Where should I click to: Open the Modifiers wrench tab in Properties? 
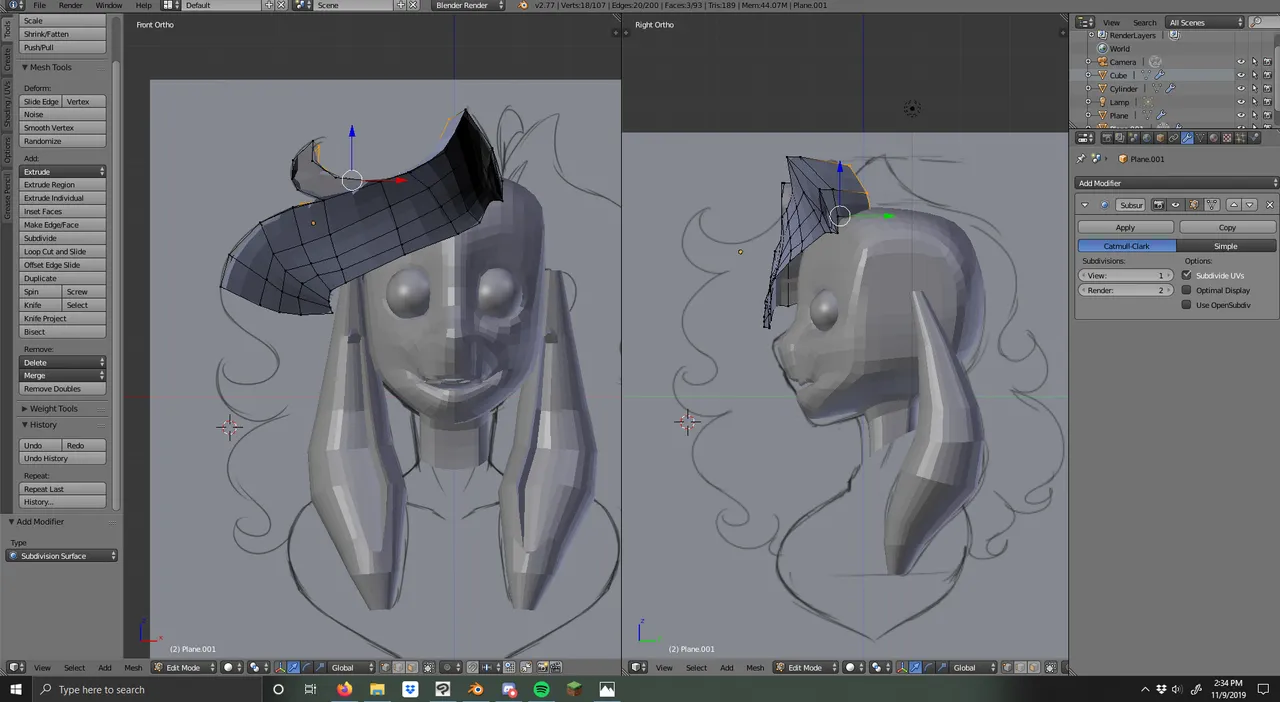(x=1187, y=138)
